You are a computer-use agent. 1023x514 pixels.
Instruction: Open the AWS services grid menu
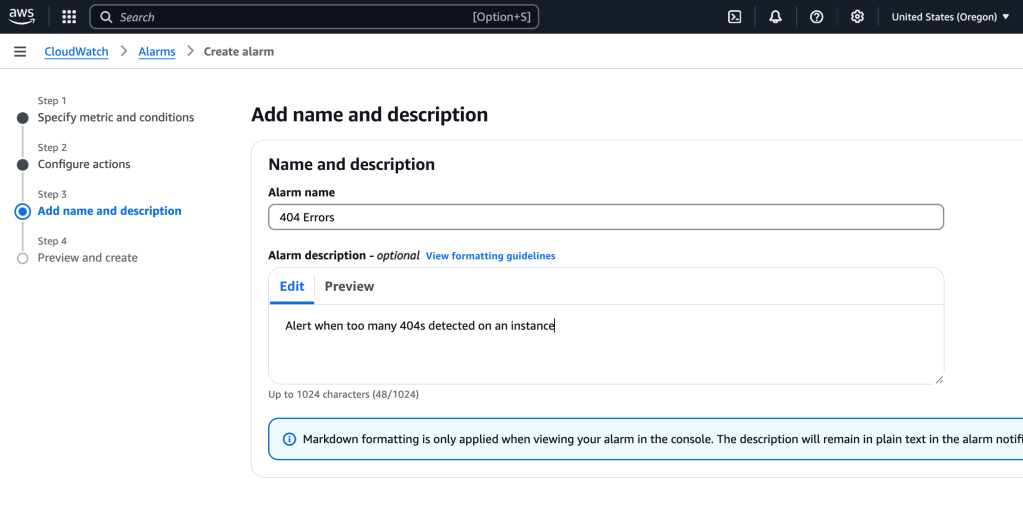pos(69,17)
